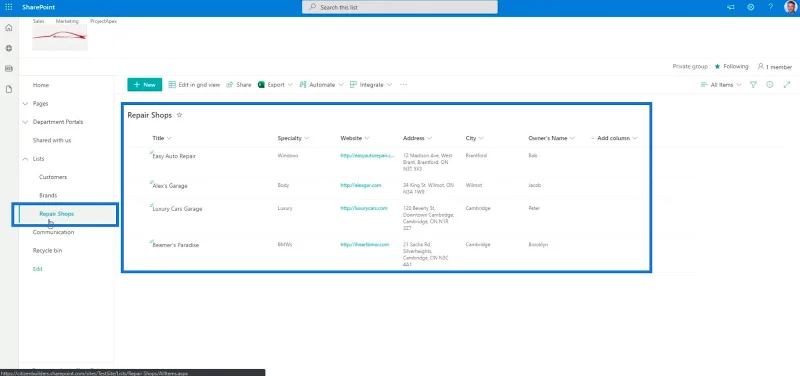Open the easyautorepair website link
This screenshot has height=376, width=800.
click(x=368, y=156)
